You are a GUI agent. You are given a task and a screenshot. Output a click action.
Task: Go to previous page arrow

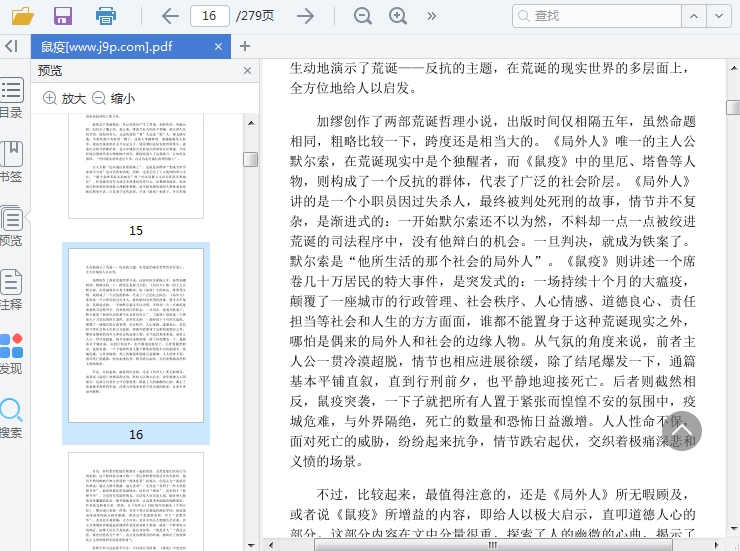(170, 16)
